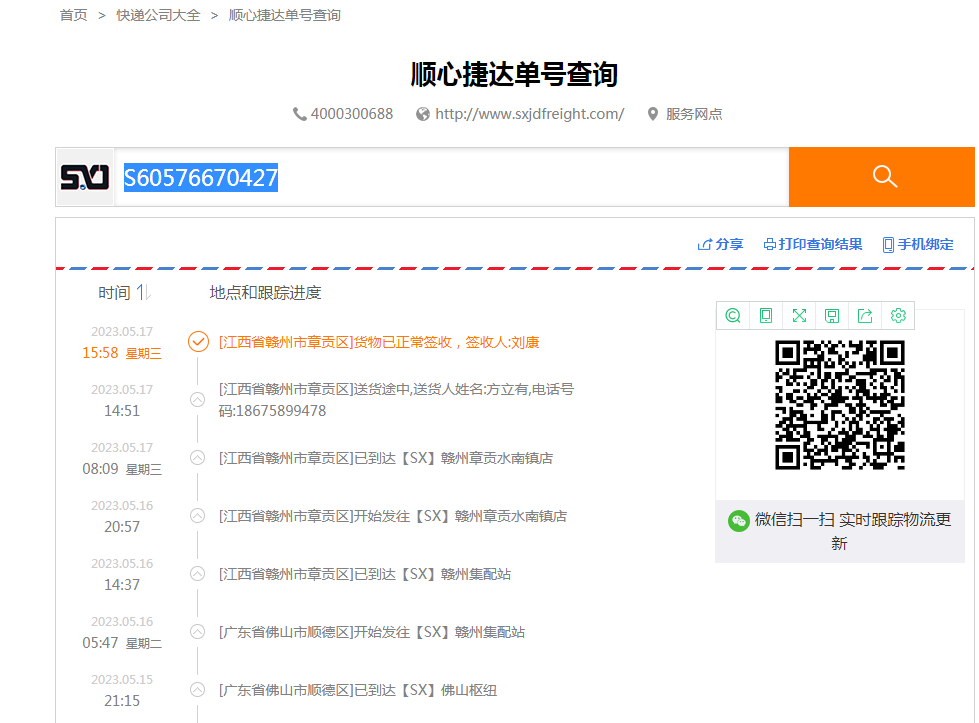Viewport: 979px width, 723px height.
Task: Open the 手机绑定 phone binding link
Action: [x=918, y=244]
